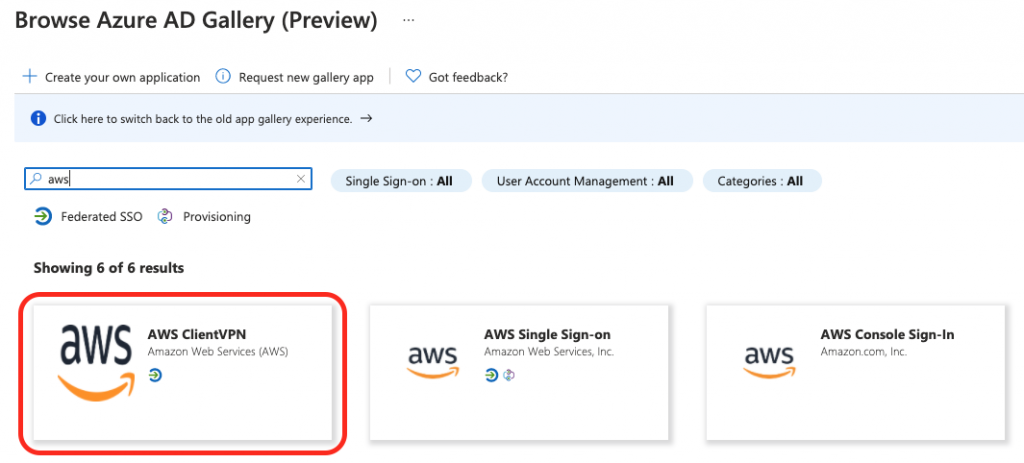Click the heart icon next to Got feedback
Image resolution: width=1024 pixels, height=463 pixels.
pyautogui.click(x=413, y=76)
